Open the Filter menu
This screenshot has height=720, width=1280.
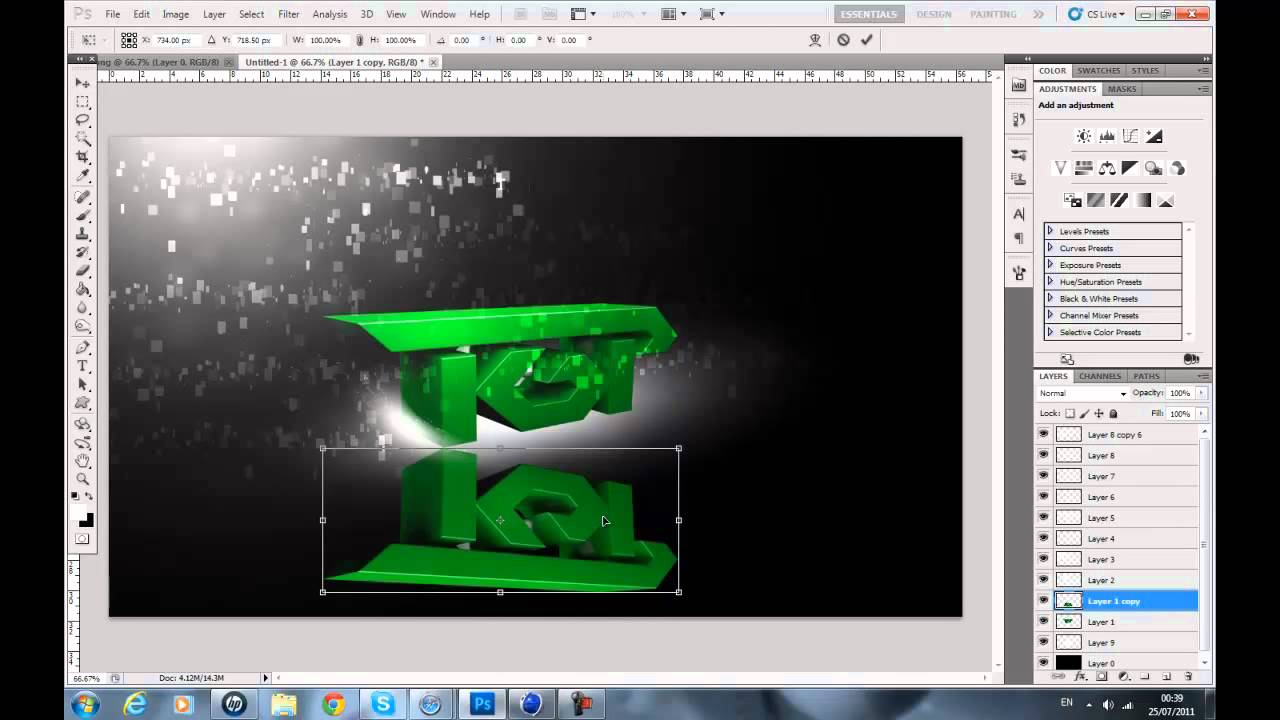click(289, 14)
